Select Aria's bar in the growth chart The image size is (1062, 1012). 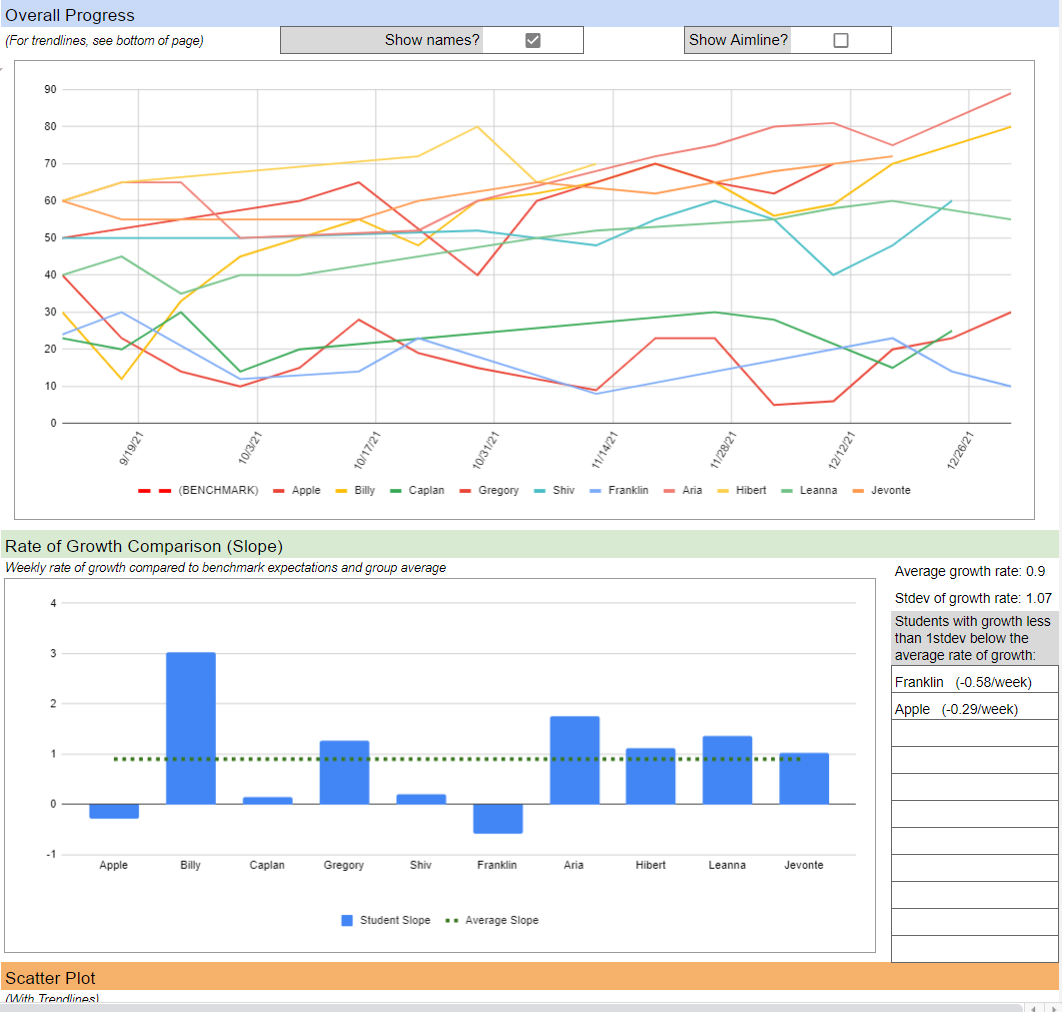click(x=574, y=760)
